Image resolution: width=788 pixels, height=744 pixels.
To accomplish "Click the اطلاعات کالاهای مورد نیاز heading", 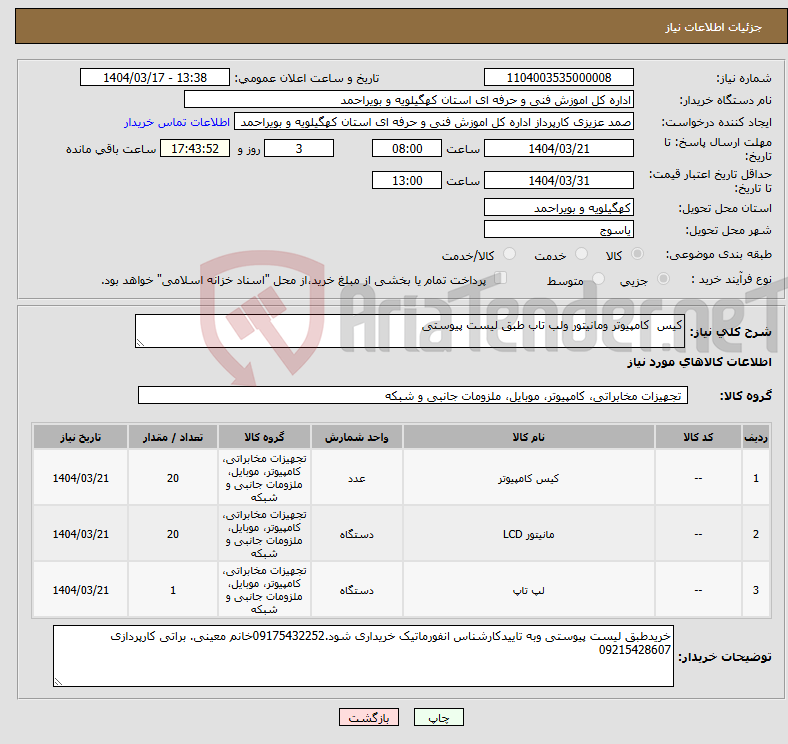I will (x=699, y=362).
